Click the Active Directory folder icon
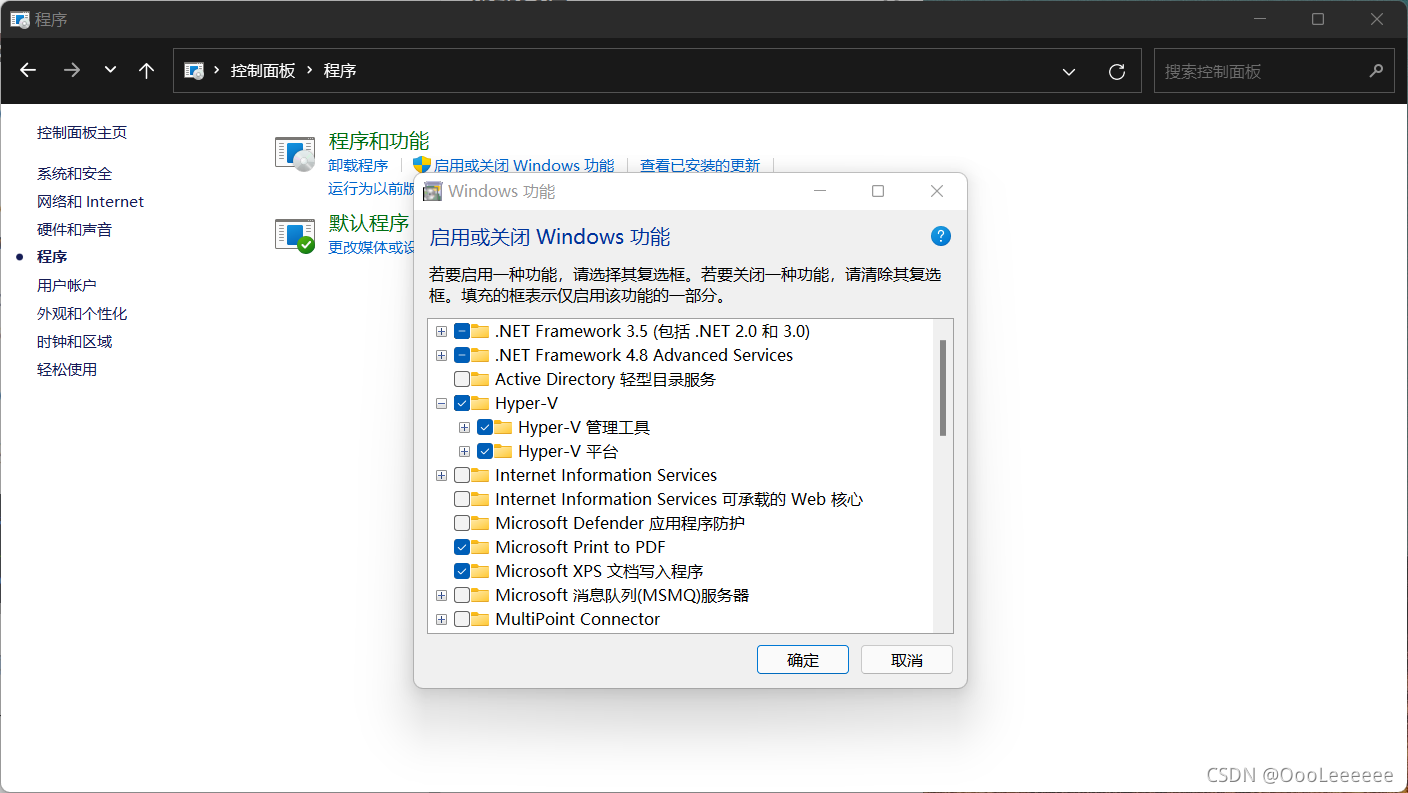 click(481, 379)
